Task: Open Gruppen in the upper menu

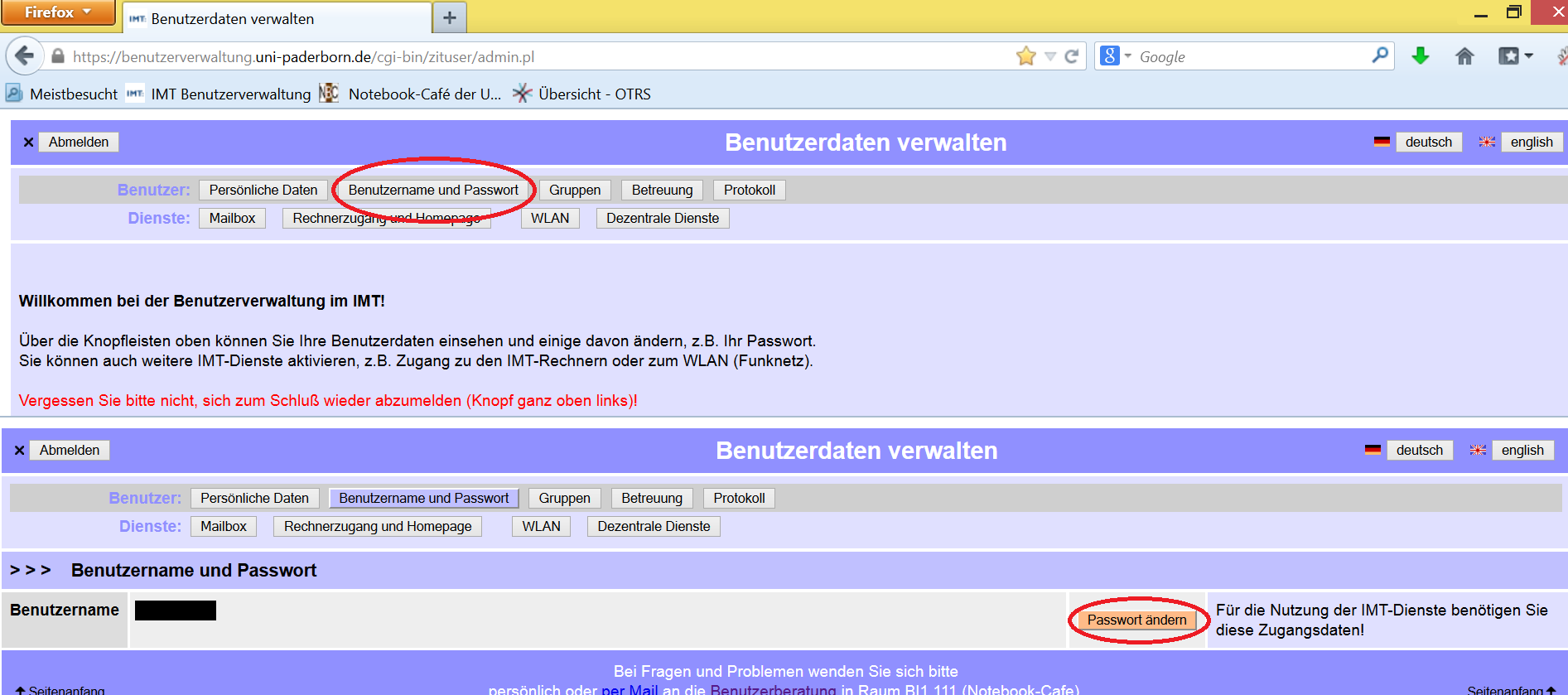Action: click(x=575, y=190)
